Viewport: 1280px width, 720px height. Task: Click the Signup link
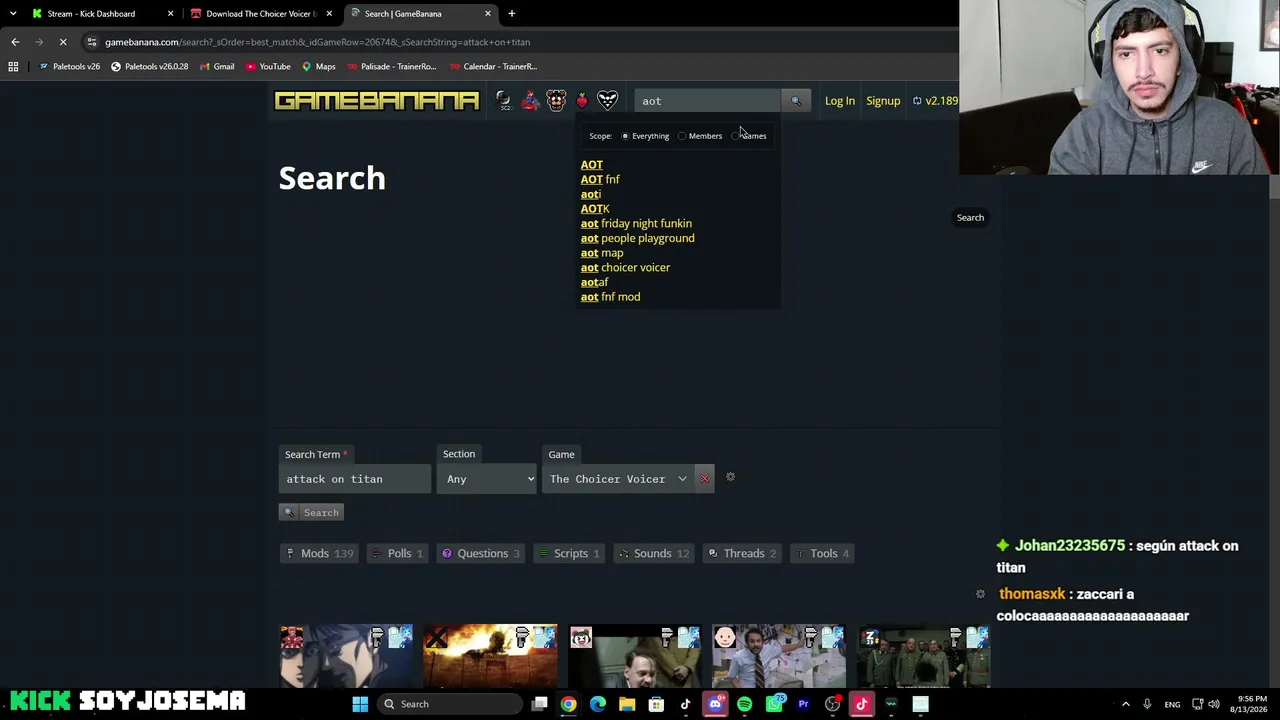883,101
